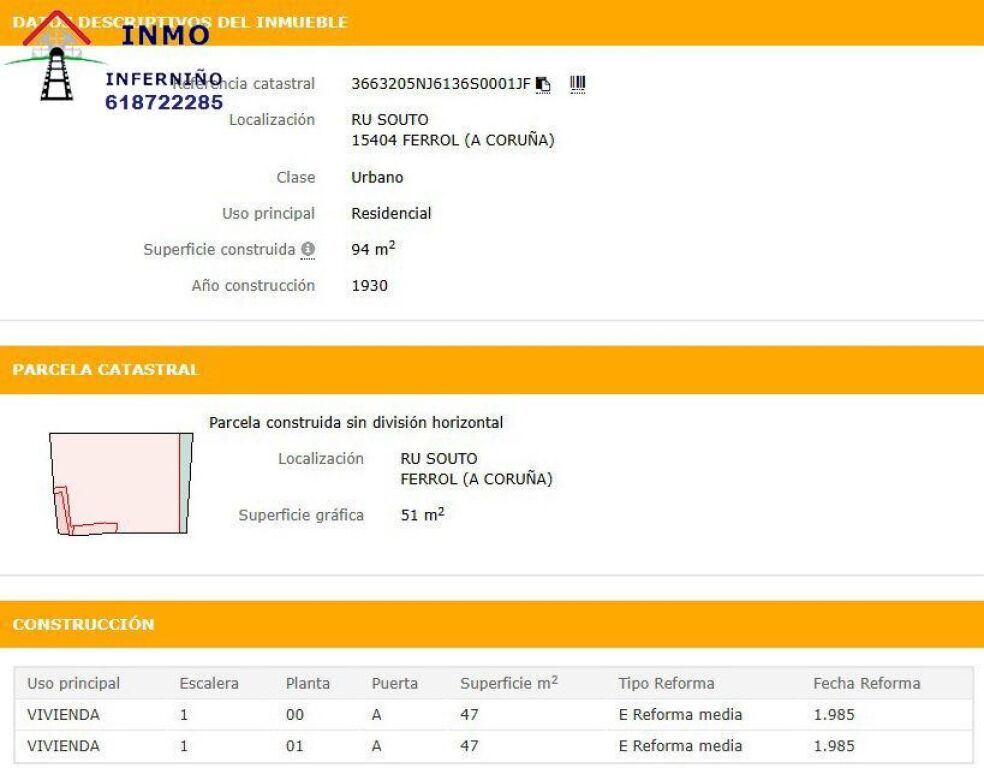The image size is (984, 768).
Task: Click the 'Superficie gráfica' label
Action: [x=301, y=516]
